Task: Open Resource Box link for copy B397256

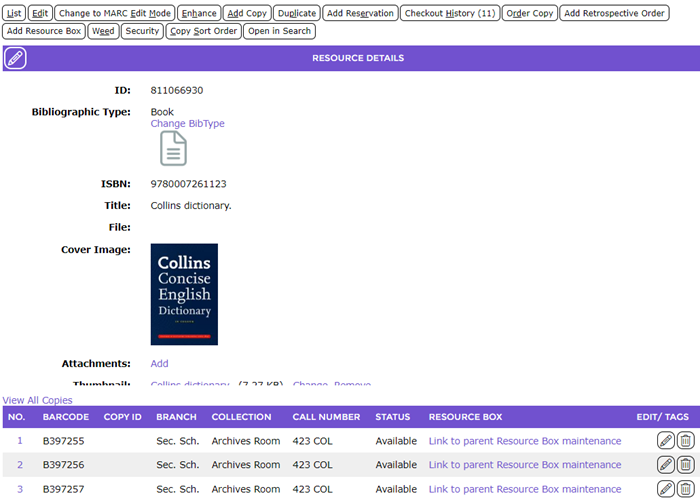Action: [x=525, y=465]
